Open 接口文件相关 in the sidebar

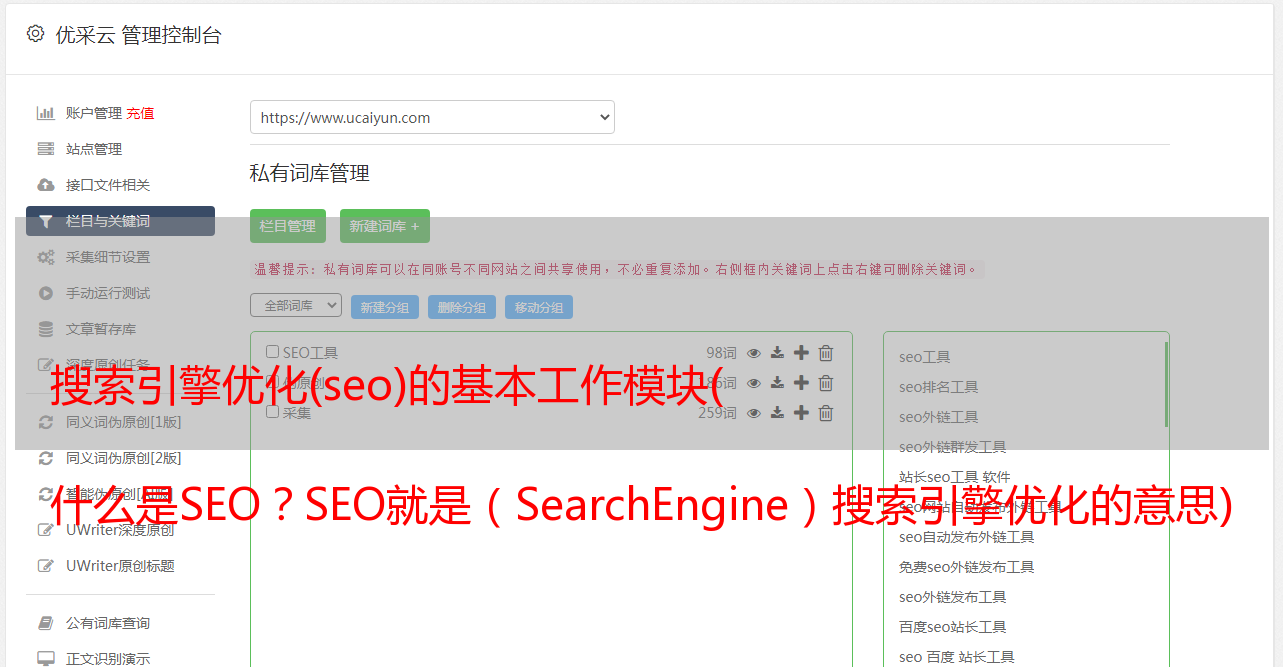coord(108,185)
